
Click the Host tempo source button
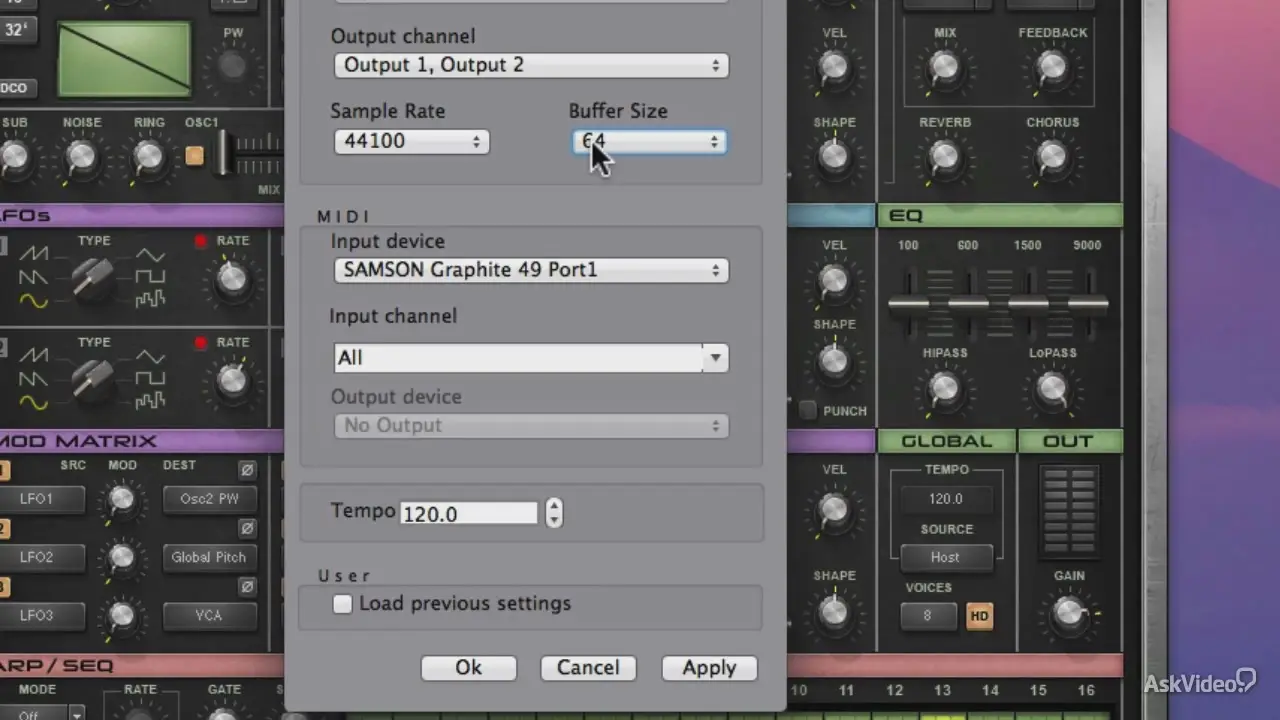click(x=945, y=557)
